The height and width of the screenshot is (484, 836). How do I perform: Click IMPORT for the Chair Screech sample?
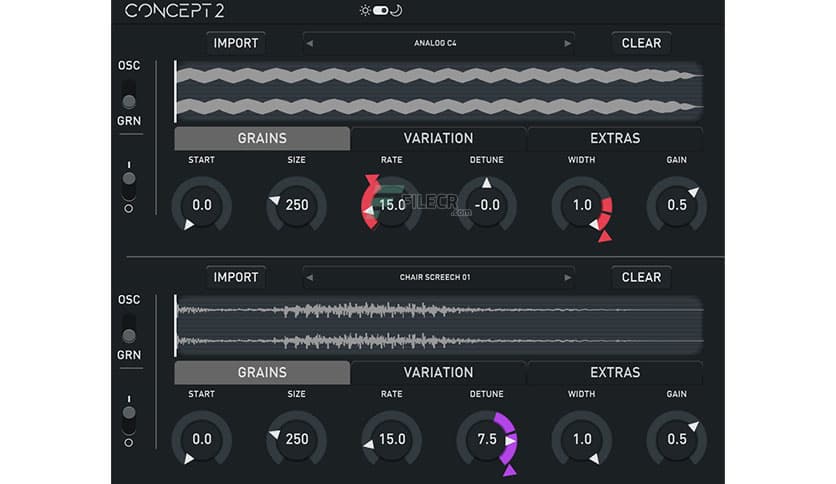236,277
